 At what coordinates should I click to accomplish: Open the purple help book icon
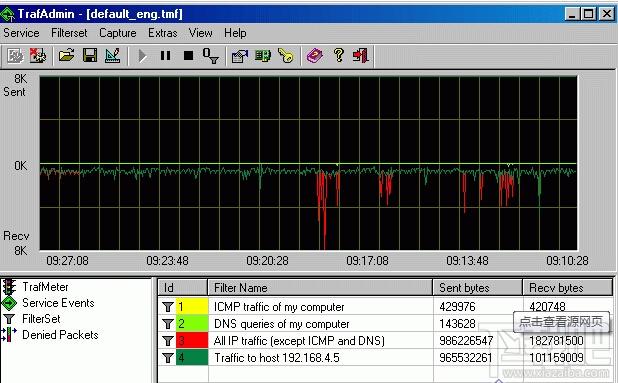pyautogui.click(x=315, y=56)
